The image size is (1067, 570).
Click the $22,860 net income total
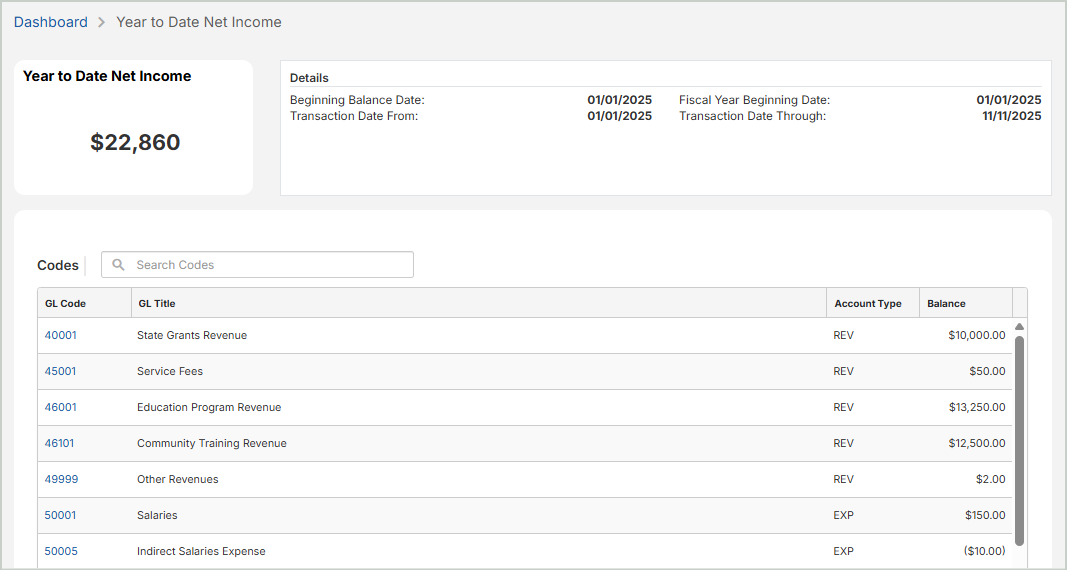tap(135, 142)
